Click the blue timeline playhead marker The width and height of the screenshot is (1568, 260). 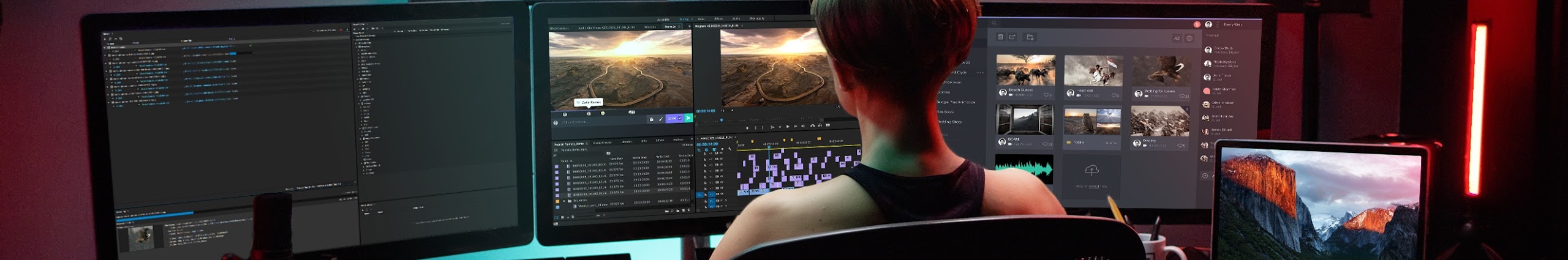coord(769,147)
